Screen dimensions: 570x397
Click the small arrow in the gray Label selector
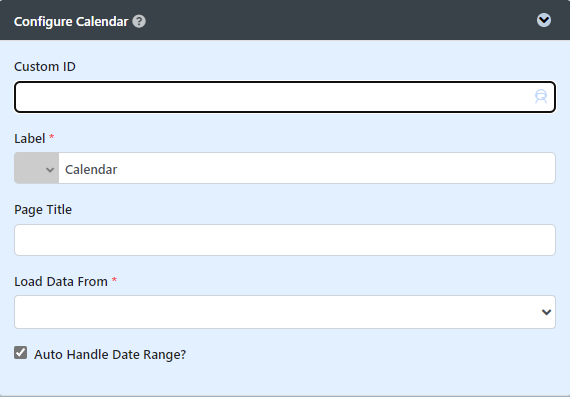(50, 170)
